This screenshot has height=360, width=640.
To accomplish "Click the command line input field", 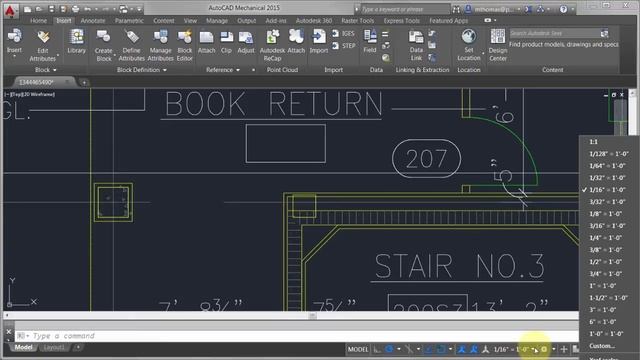I will coord(297,336).
